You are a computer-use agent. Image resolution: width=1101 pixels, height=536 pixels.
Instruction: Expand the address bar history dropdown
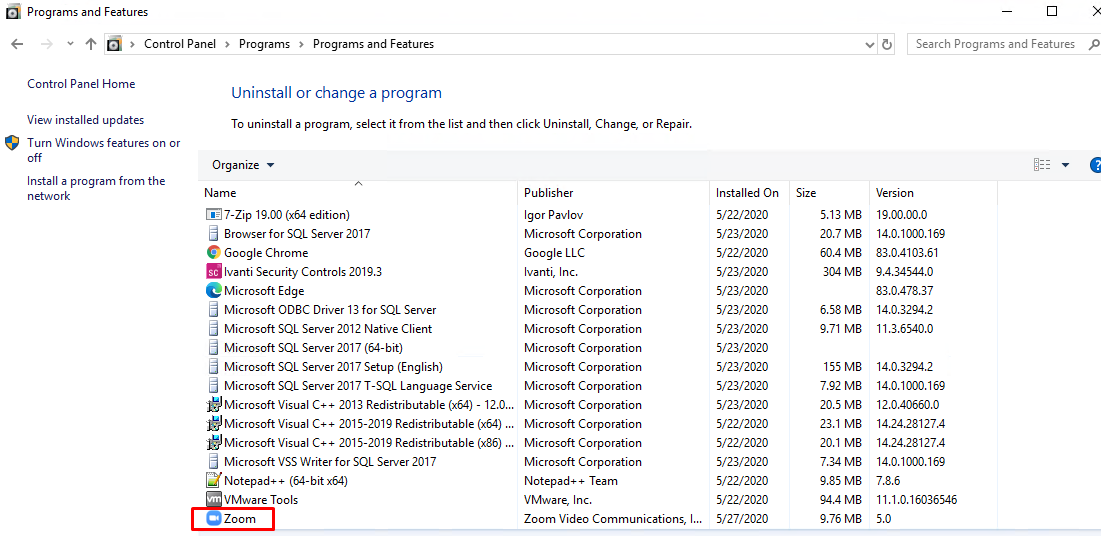coord(871,44)
